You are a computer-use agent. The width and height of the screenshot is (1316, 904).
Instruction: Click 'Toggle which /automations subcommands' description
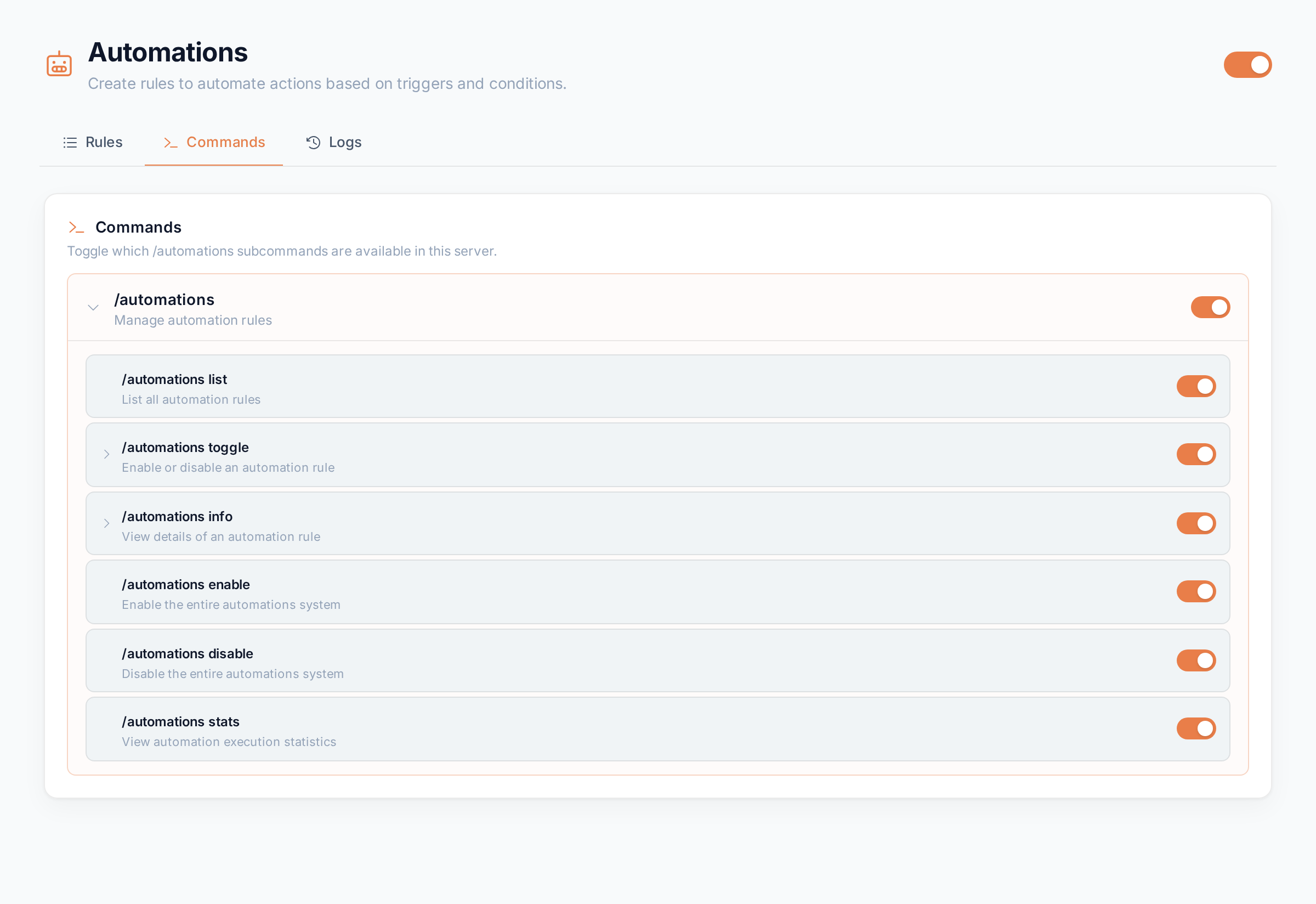(282, 251)
